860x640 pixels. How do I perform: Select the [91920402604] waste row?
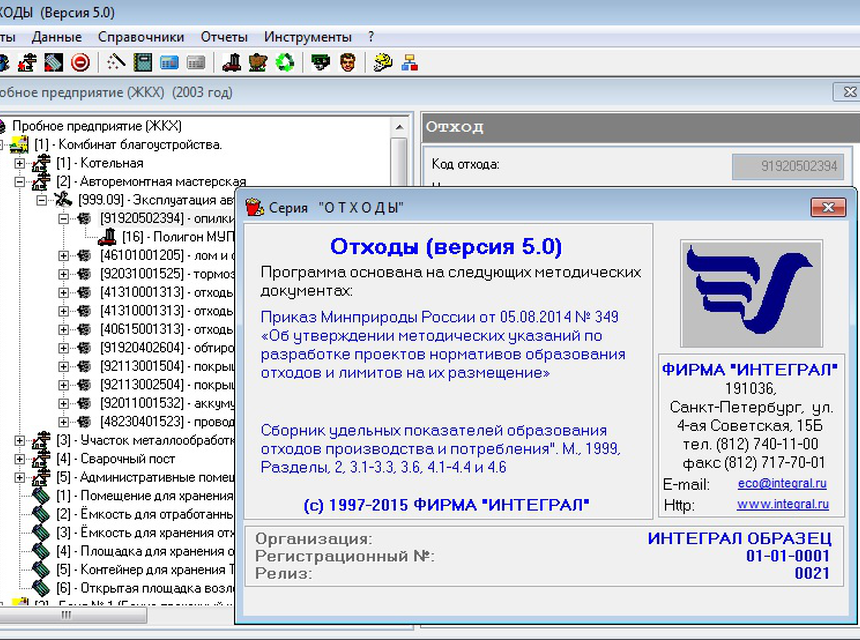[x=167, y=348]
